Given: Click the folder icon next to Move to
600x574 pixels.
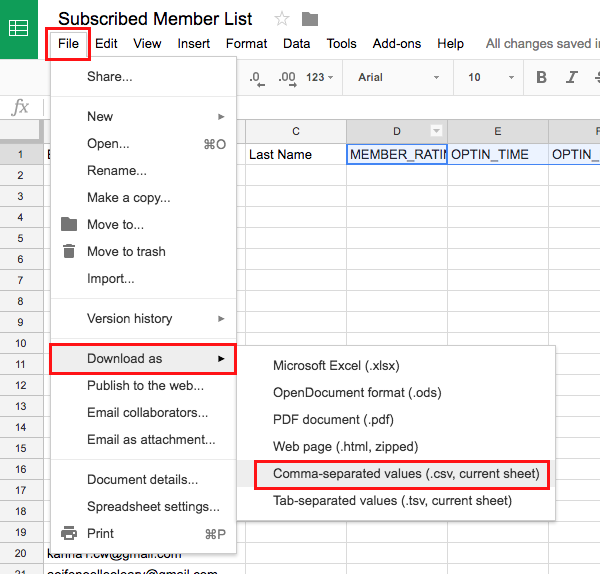Looking at the screenshot, I should (69, 224).
